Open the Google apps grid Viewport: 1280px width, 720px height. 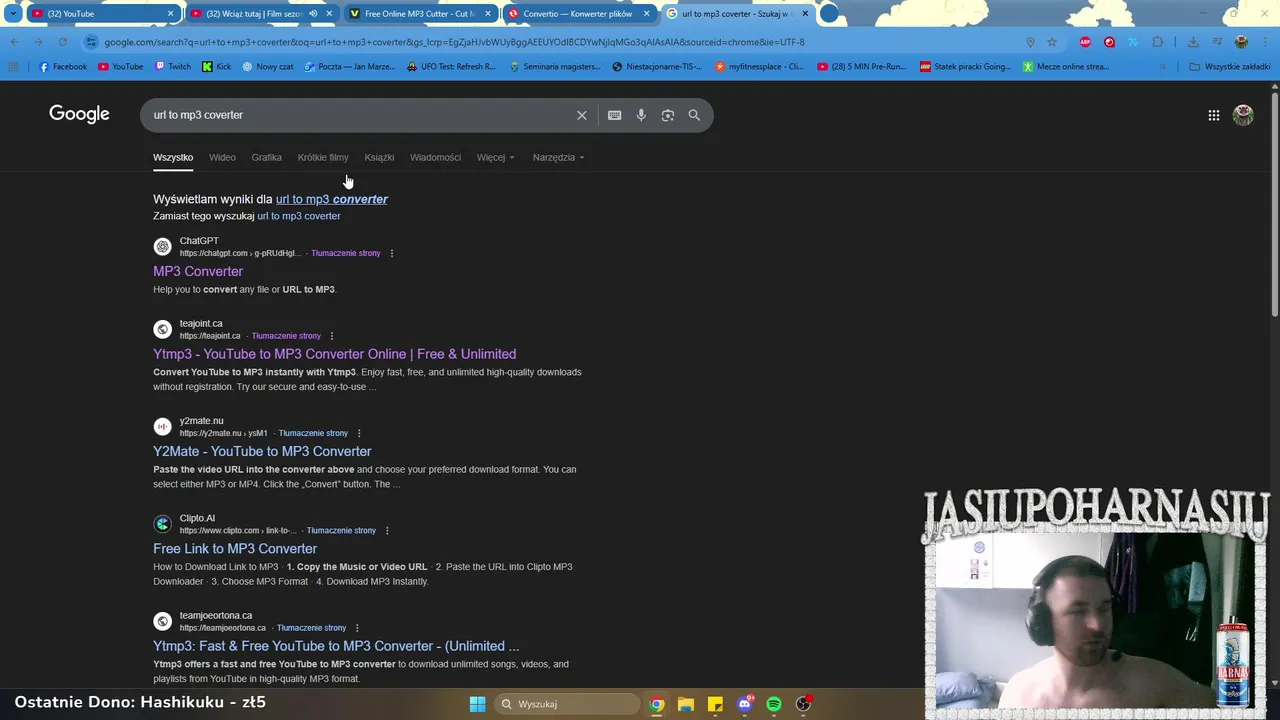[x=1213, y=115]
